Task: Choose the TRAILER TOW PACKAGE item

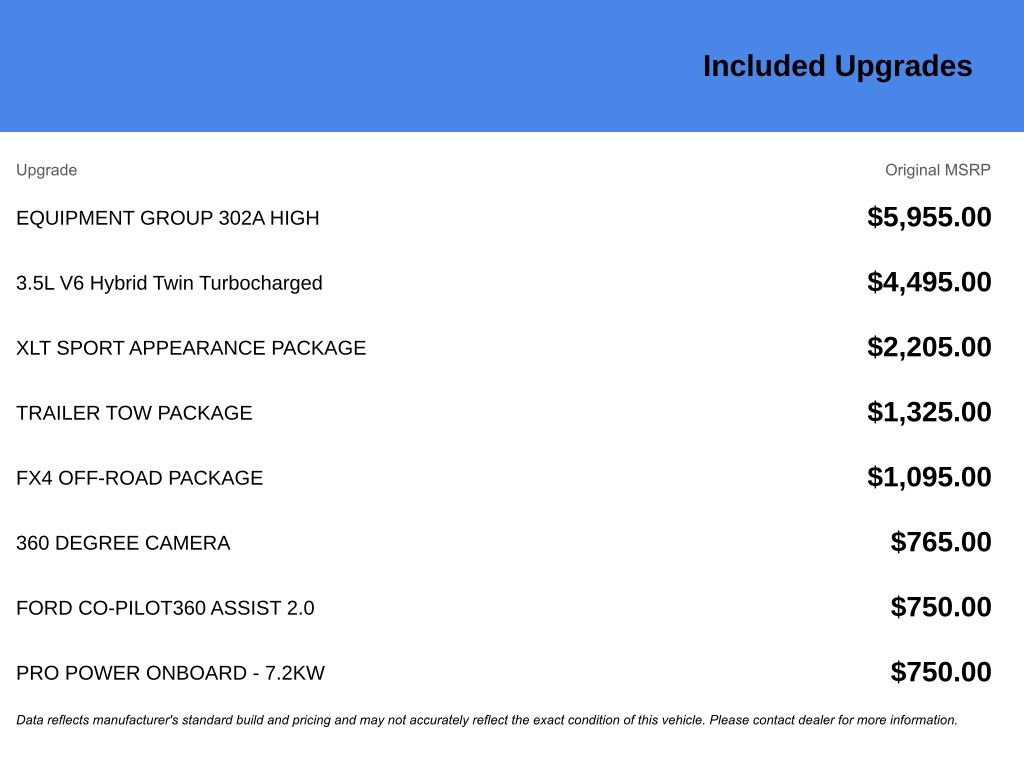Action: 134,413
